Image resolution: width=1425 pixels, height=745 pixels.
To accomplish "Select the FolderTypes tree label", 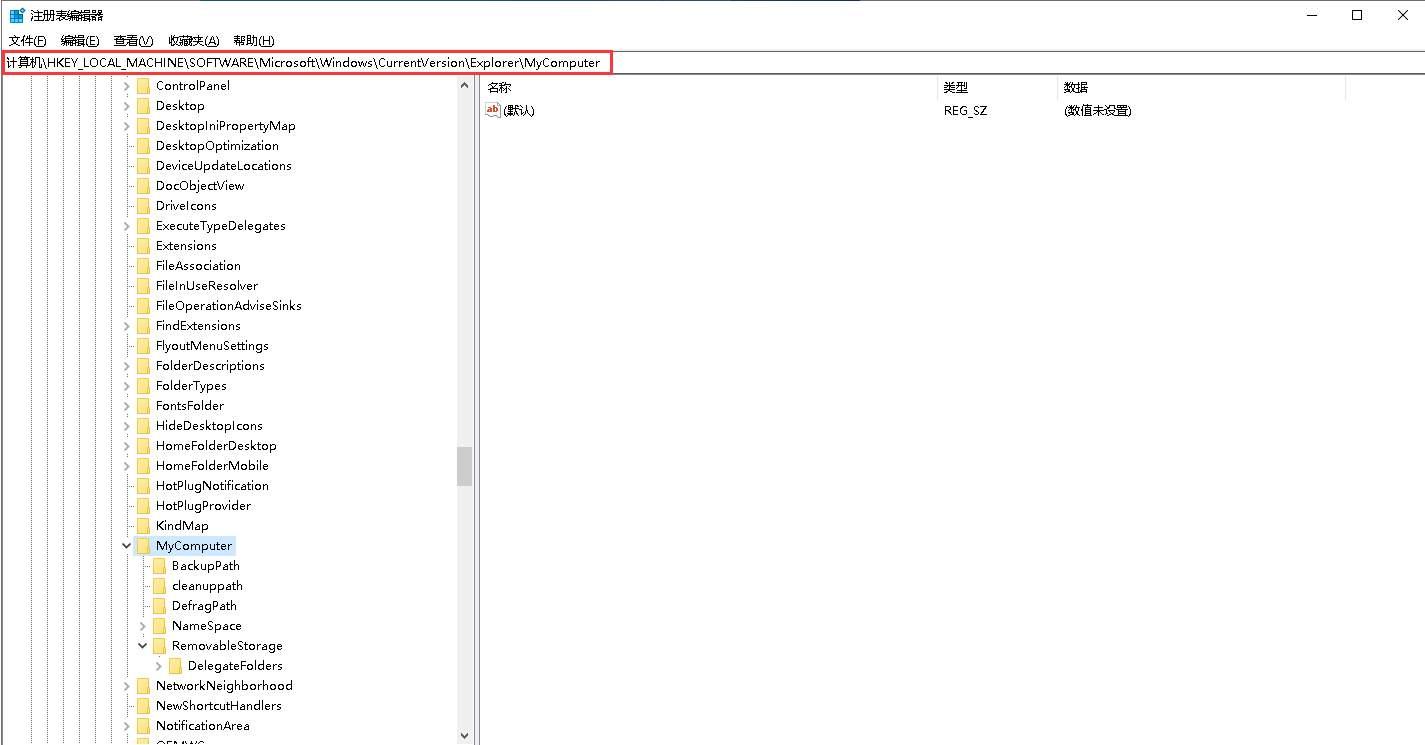I will click(x=191, y=386).
